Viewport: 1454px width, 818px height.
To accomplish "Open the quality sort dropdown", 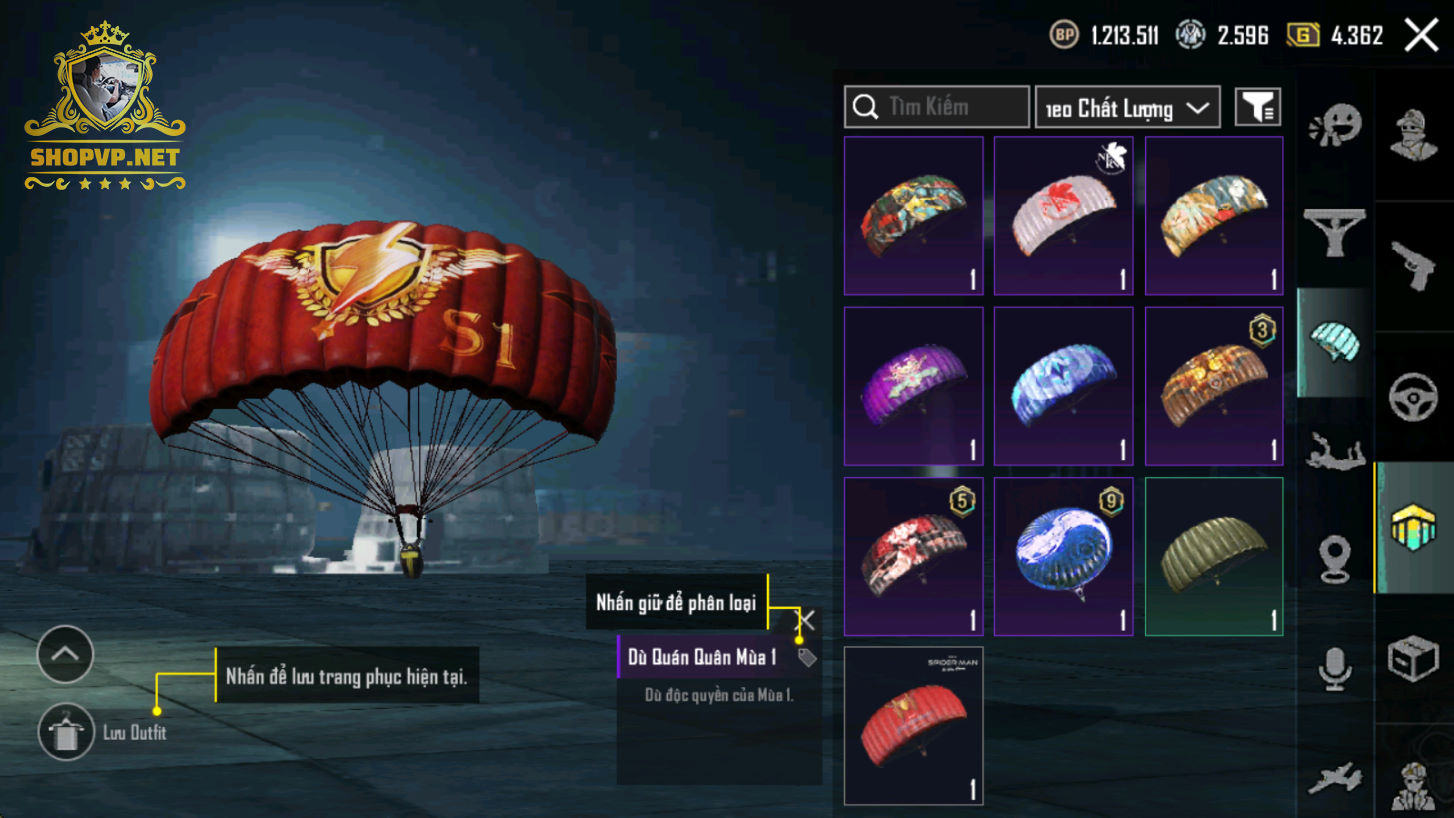I will pyautogui.click(x=1128, y=107).
